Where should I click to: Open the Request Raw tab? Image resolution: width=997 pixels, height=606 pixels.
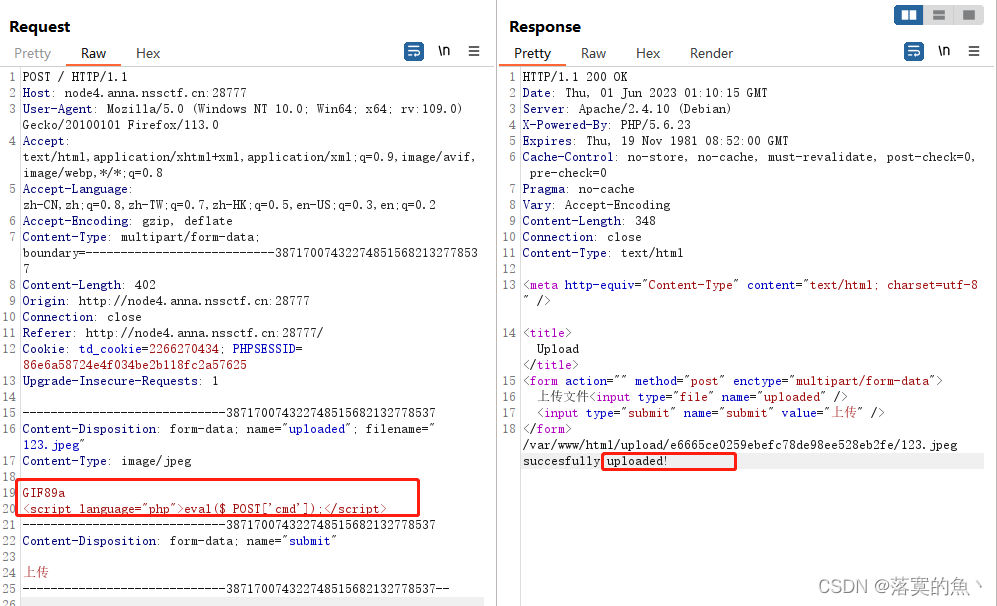tap(93, 53)
